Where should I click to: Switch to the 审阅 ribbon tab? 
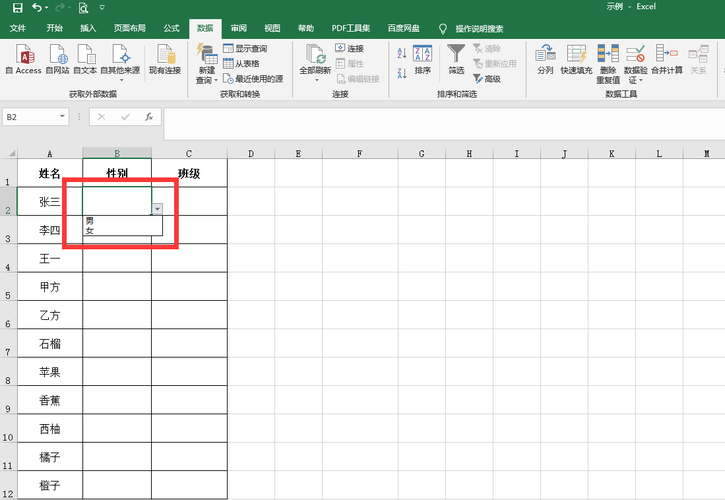(239, 28)
